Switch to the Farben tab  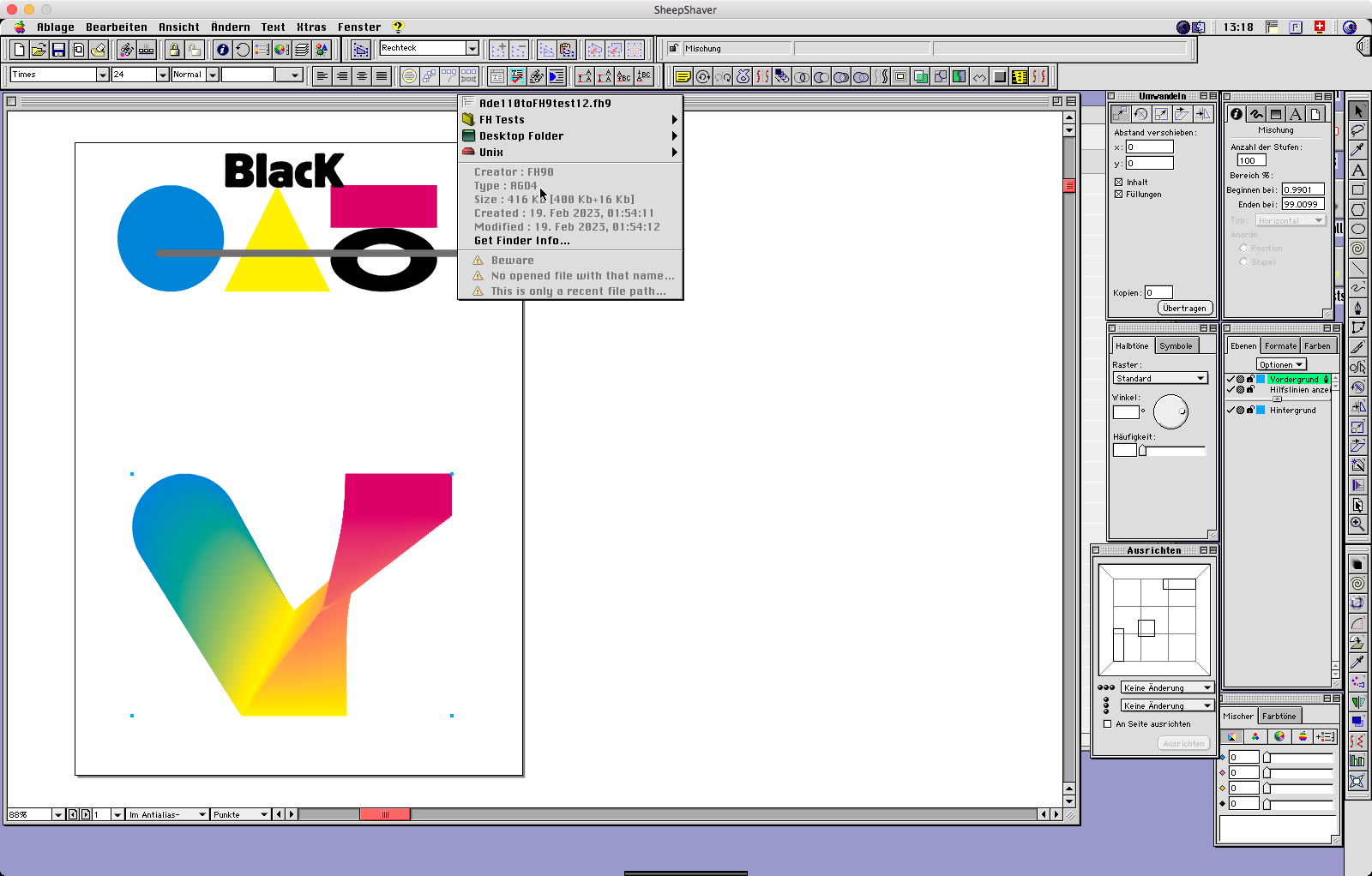click(1317, 346)
